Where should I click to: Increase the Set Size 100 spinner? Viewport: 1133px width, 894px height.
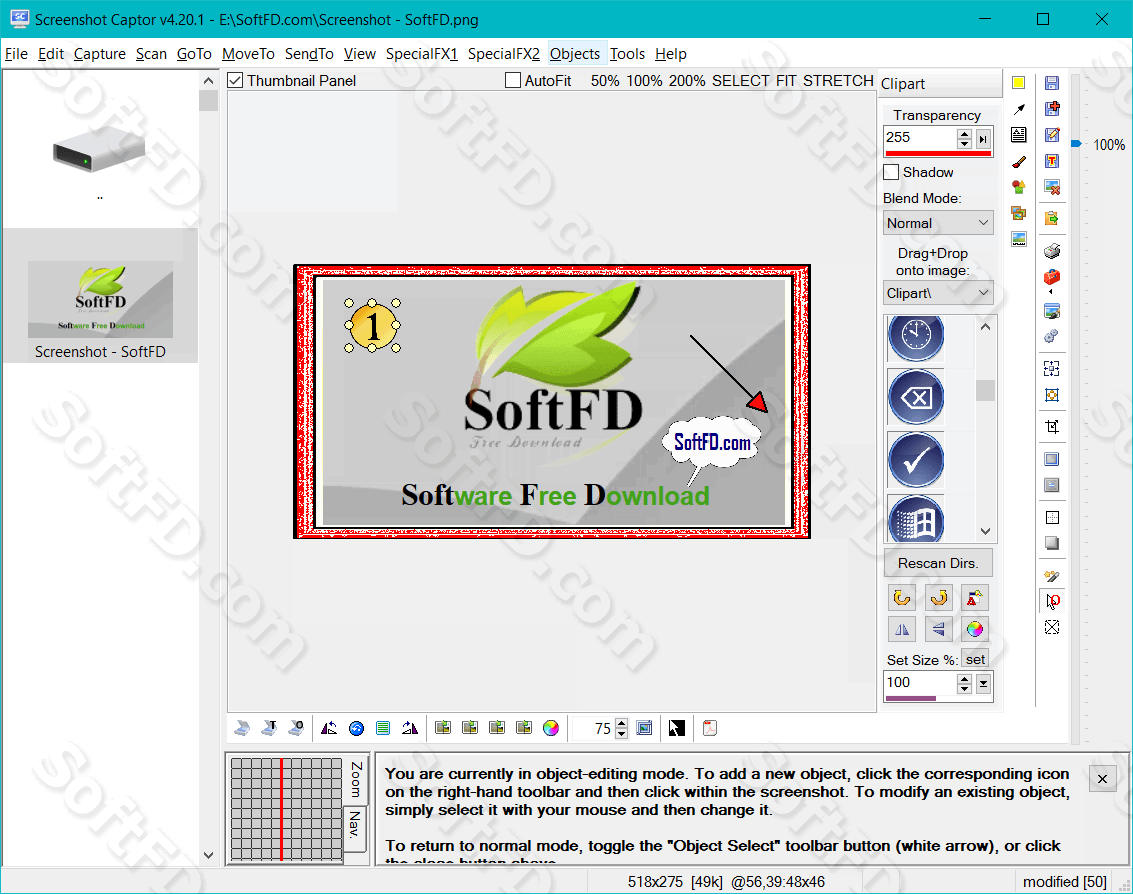[x=965, y=679]
